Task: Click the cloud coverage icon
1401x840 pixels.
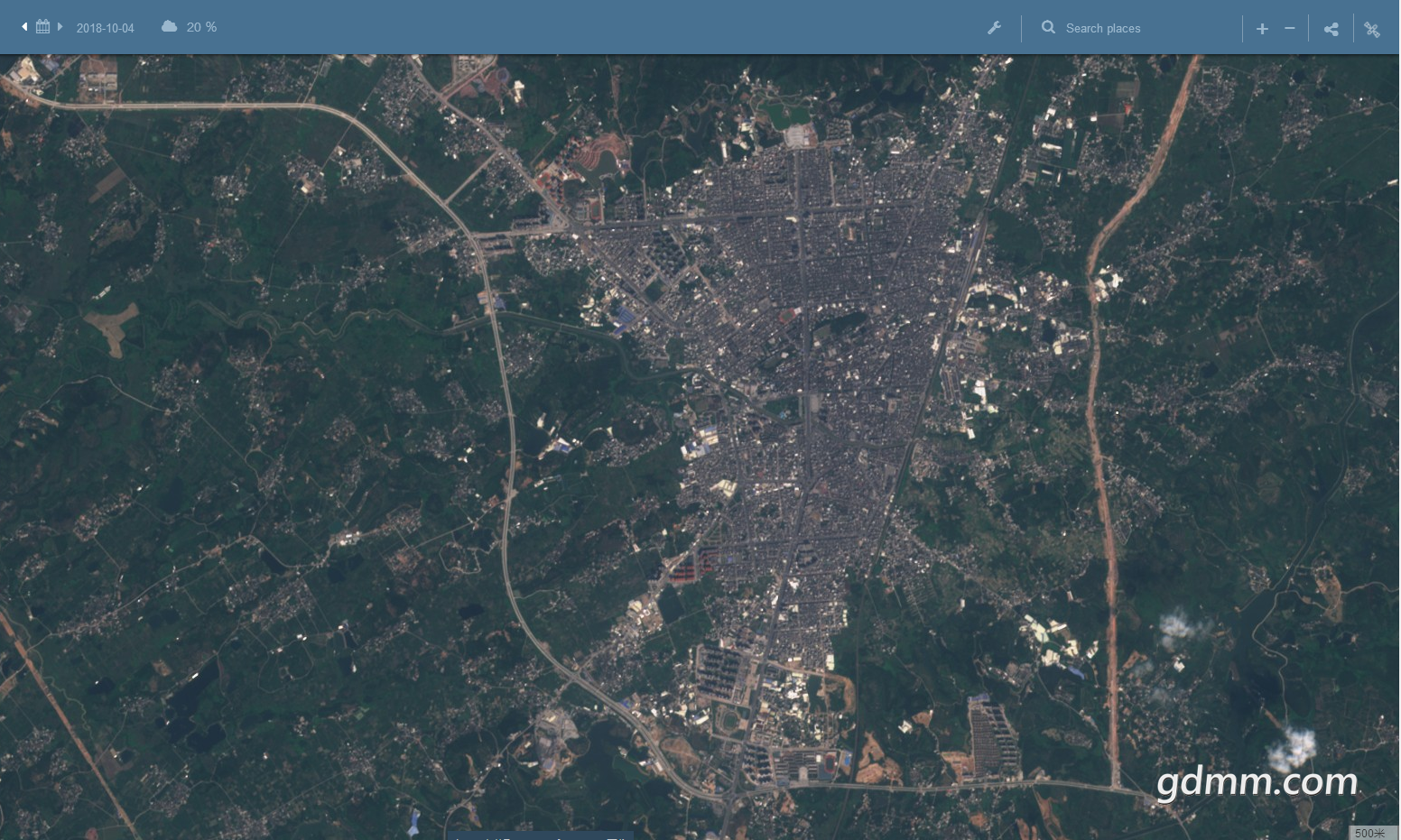Action: (169, 27)
